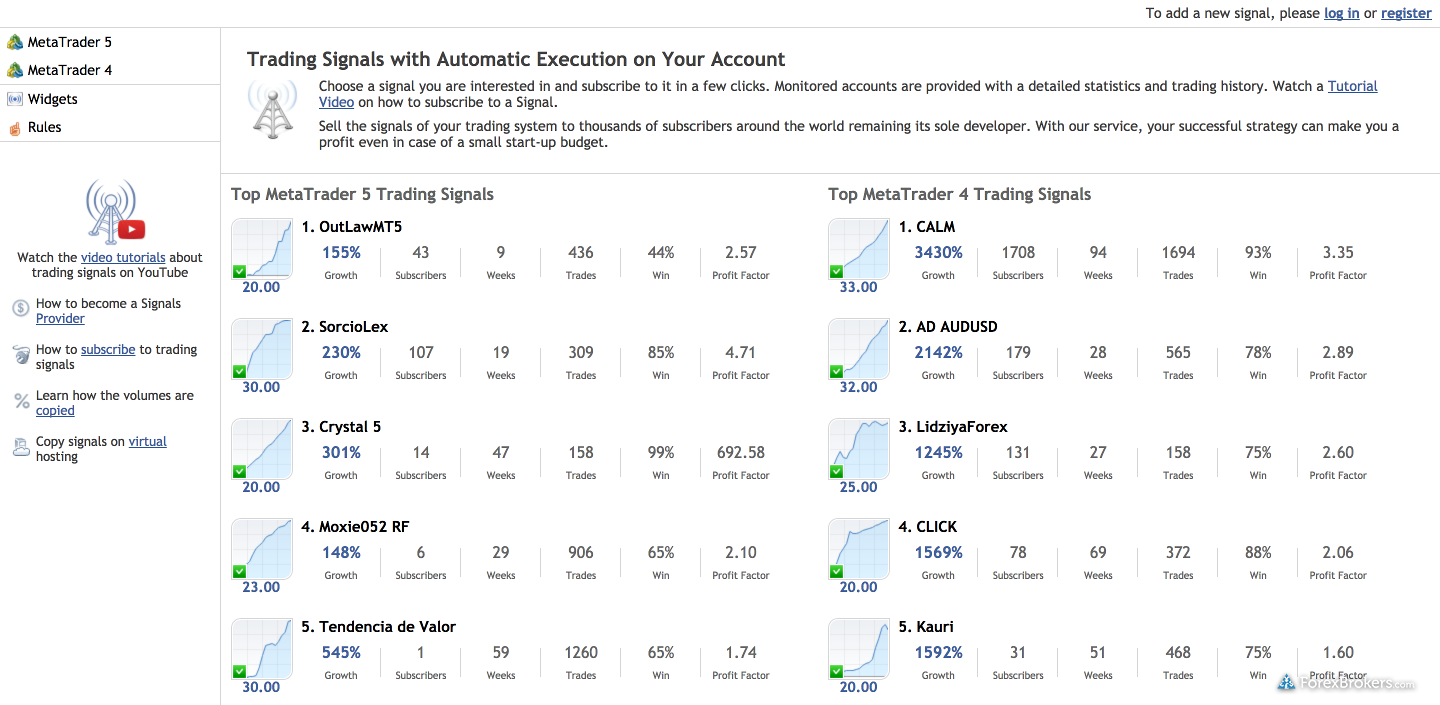Click the signal tower icon in header
Screen dimensions: 1440x705
click(x=272, y=108)
